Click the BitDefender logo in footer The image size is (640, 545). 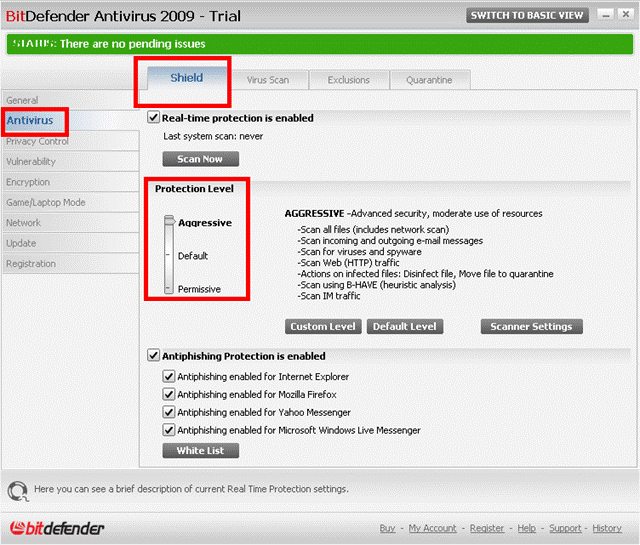point(57,527)
